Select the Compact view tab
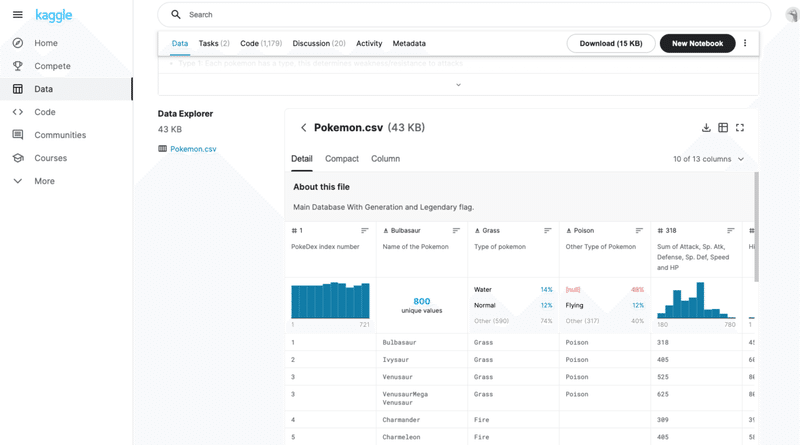 click(342, 159)
